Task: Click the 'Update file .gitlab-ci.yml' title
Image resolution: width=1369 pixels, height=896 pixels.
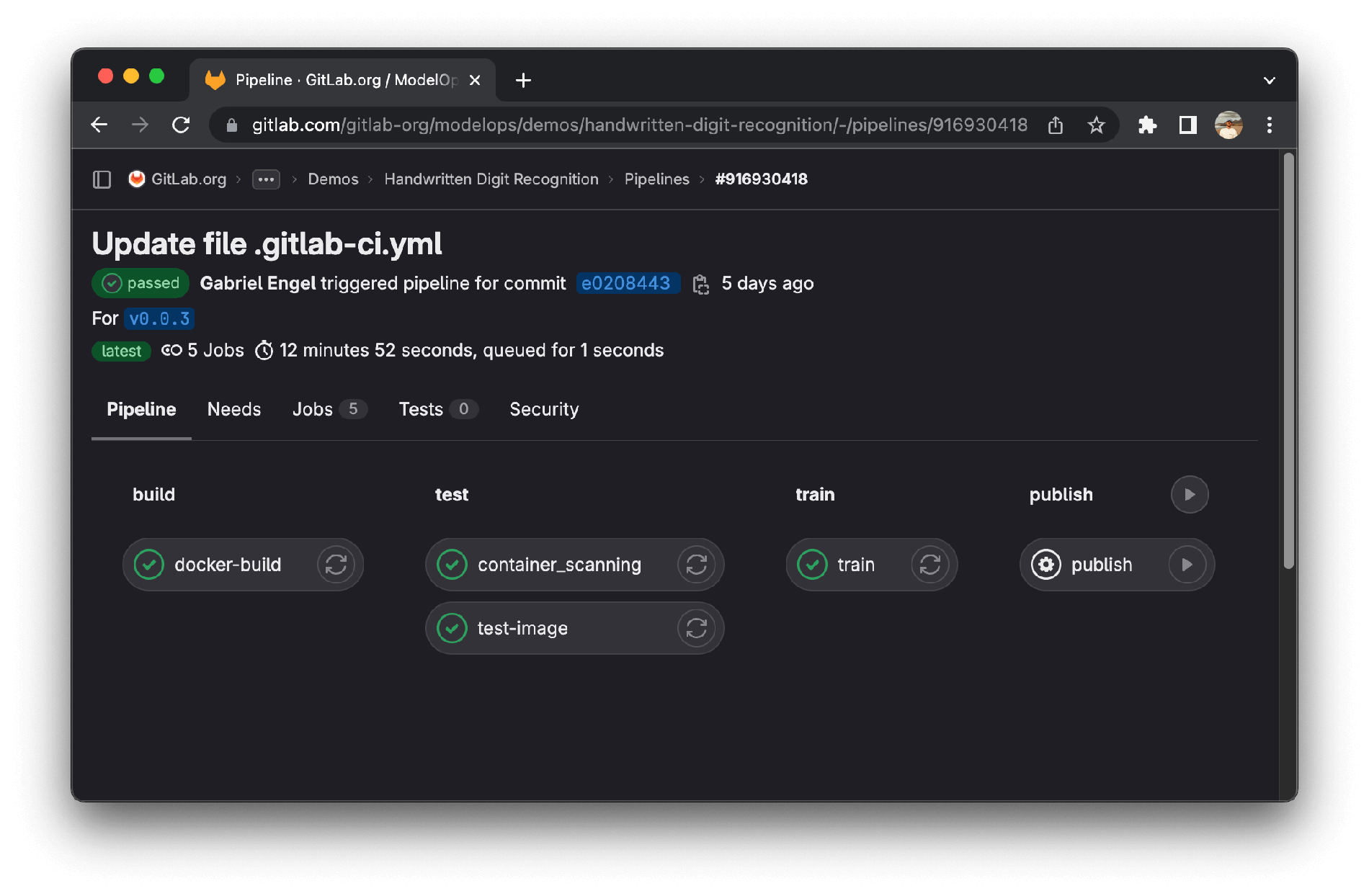Action: tap(267, 244)
